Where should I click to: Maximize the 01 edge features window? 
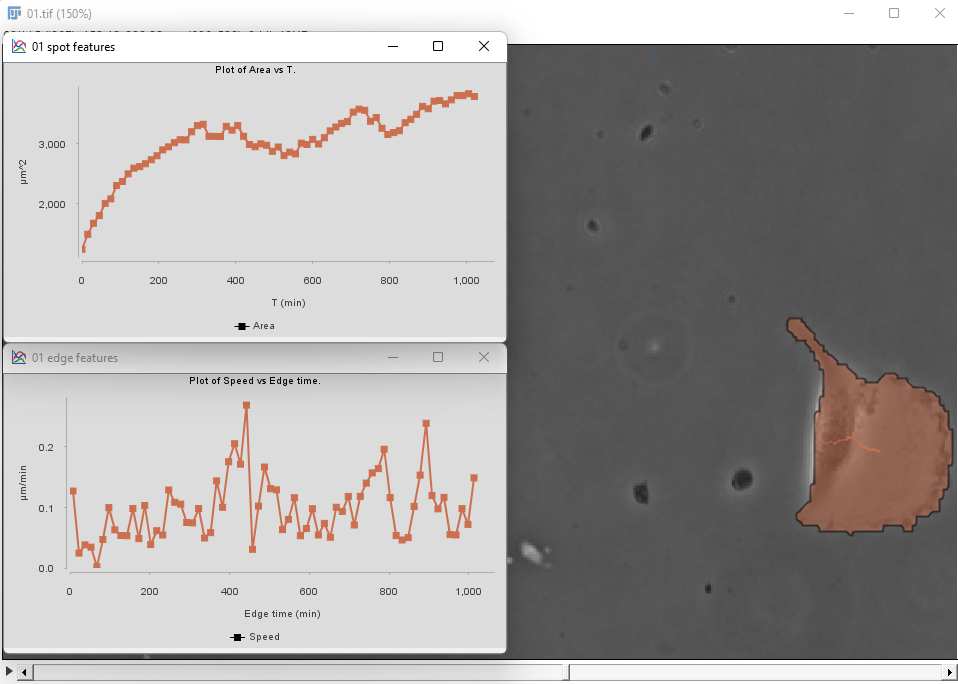[x=438, y=357]
